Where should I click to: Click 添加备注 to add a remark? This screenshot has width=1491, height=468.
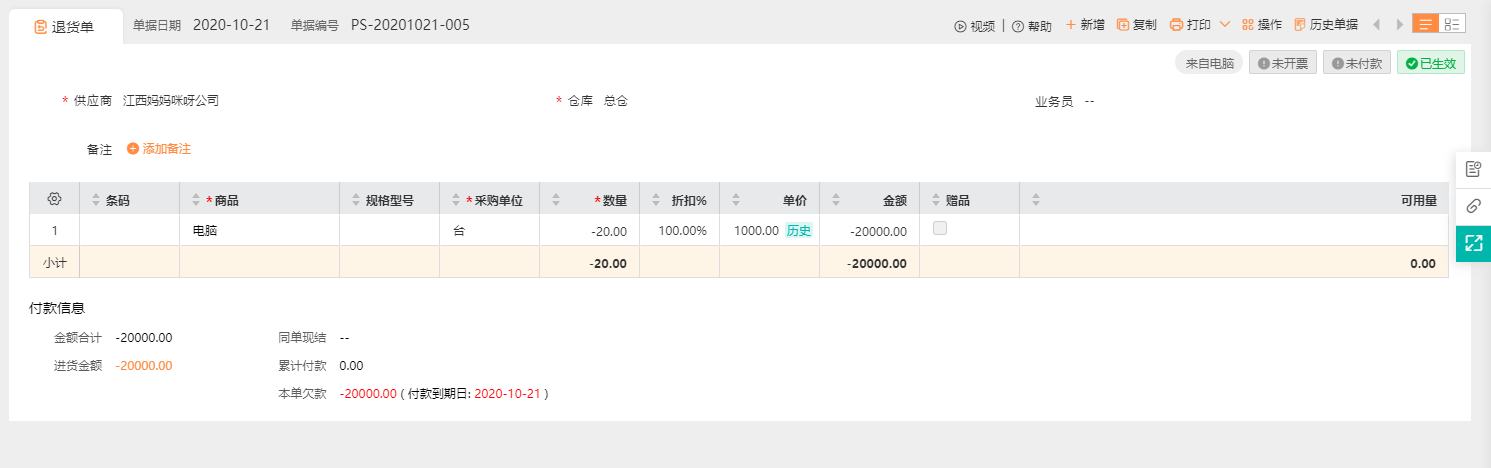[x=159, y=149]
